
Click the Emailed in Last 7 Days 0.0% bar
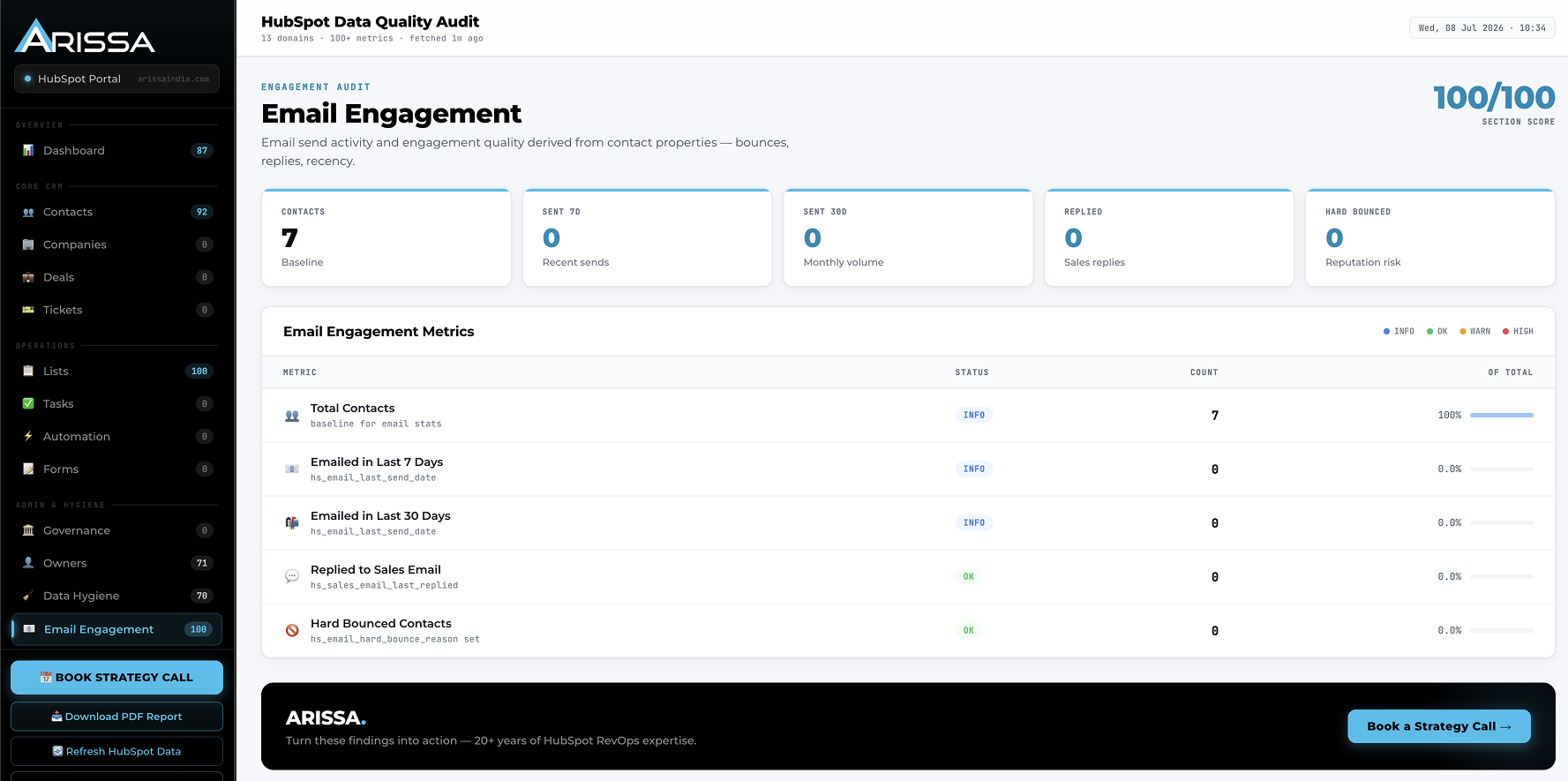pos(1502,469)
